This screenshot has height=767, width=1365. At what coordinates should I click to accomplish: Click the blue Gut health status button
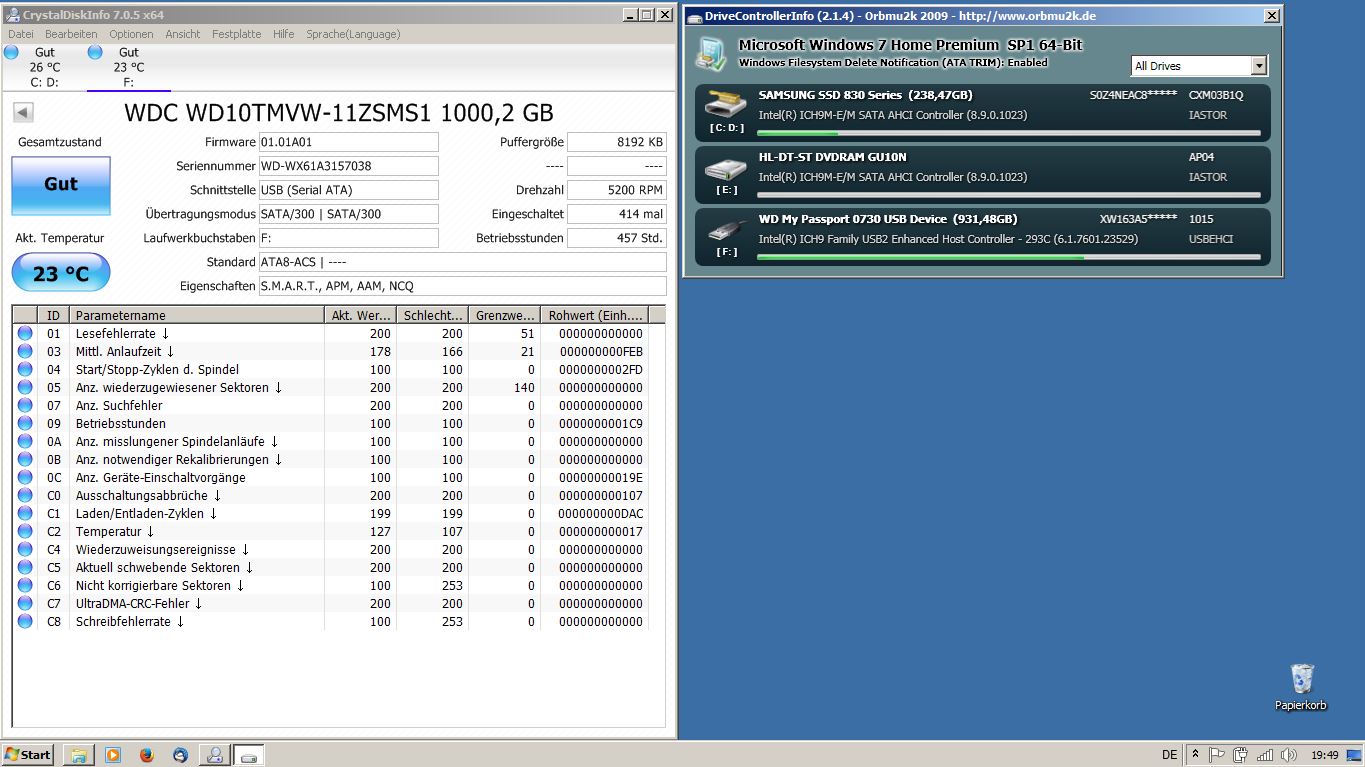(61, 185)
